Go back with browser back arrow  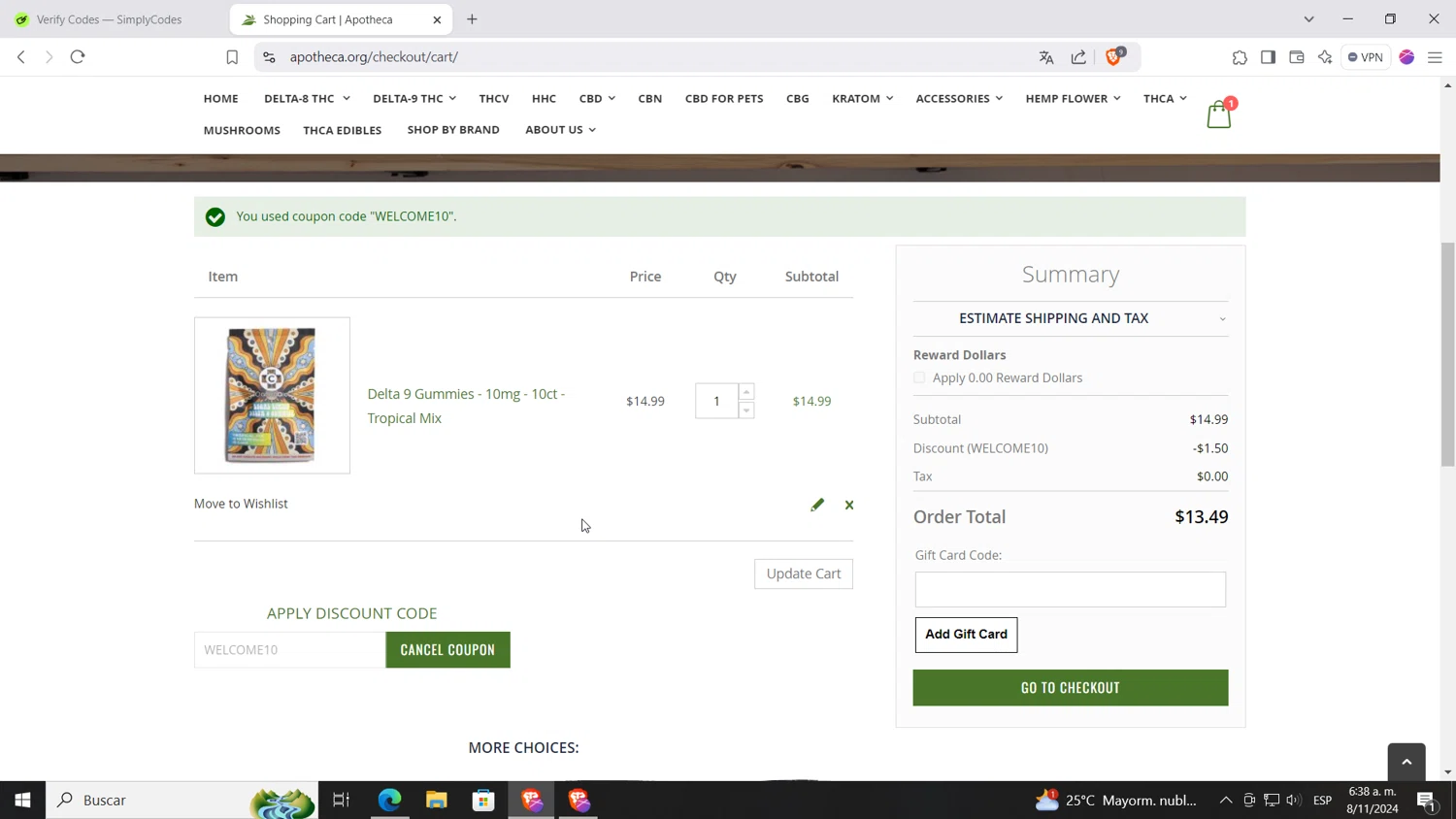[x=21, y=57]
